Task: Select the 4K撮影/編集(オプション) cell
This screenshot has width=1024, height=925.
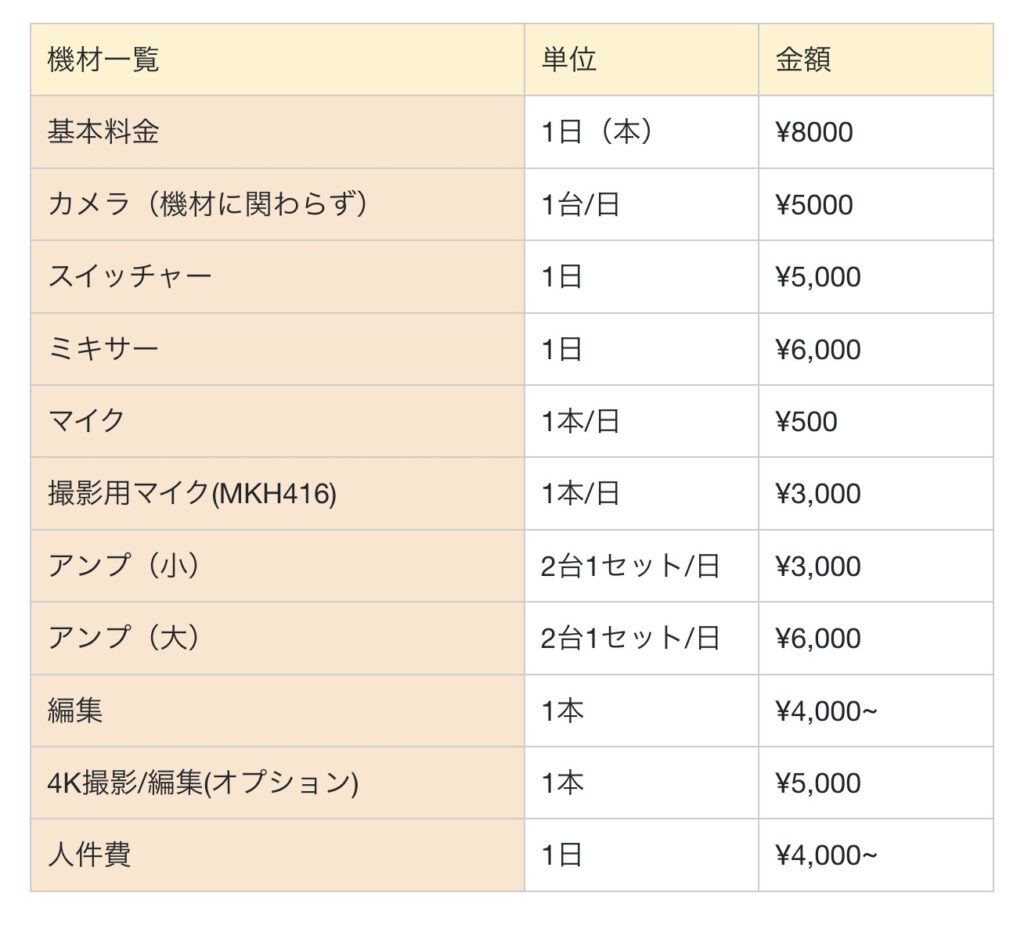Action: tap(203, 783)
